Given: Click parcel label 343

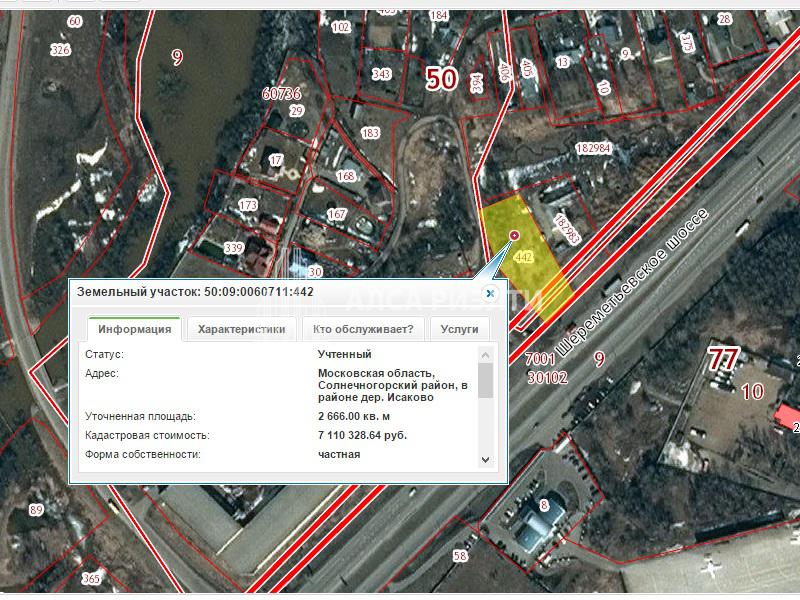Looking at the screenshot, I should [381, 74].
